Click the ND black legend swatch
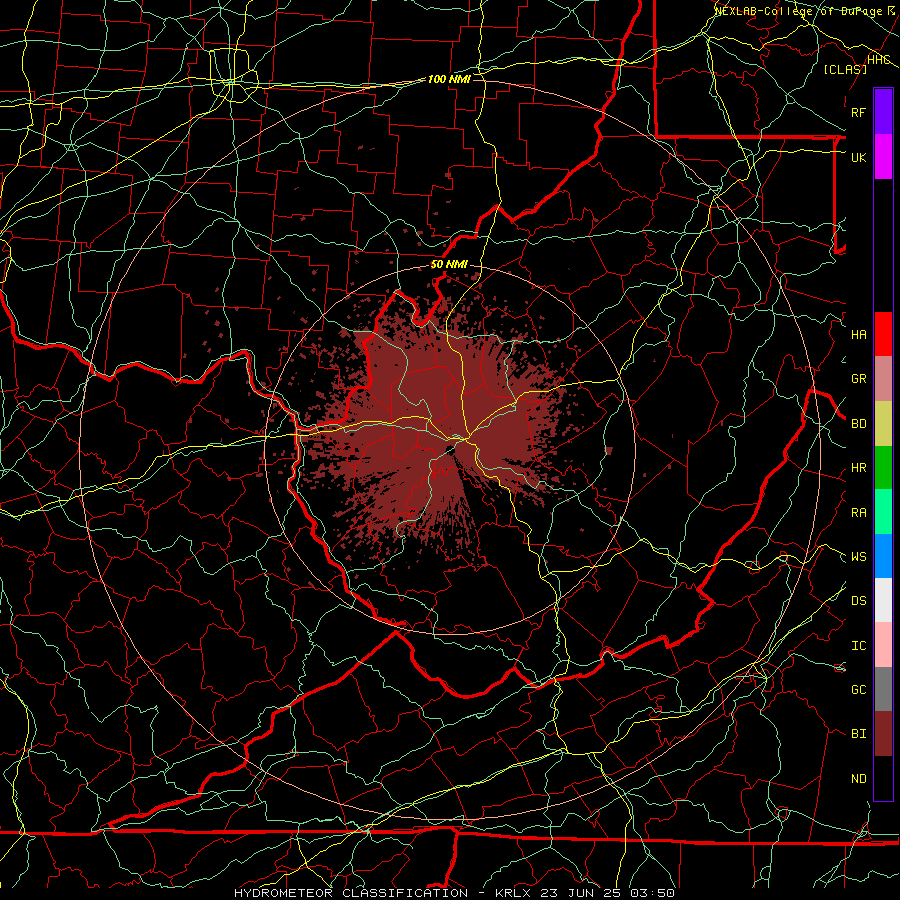 tap(883, 778)
